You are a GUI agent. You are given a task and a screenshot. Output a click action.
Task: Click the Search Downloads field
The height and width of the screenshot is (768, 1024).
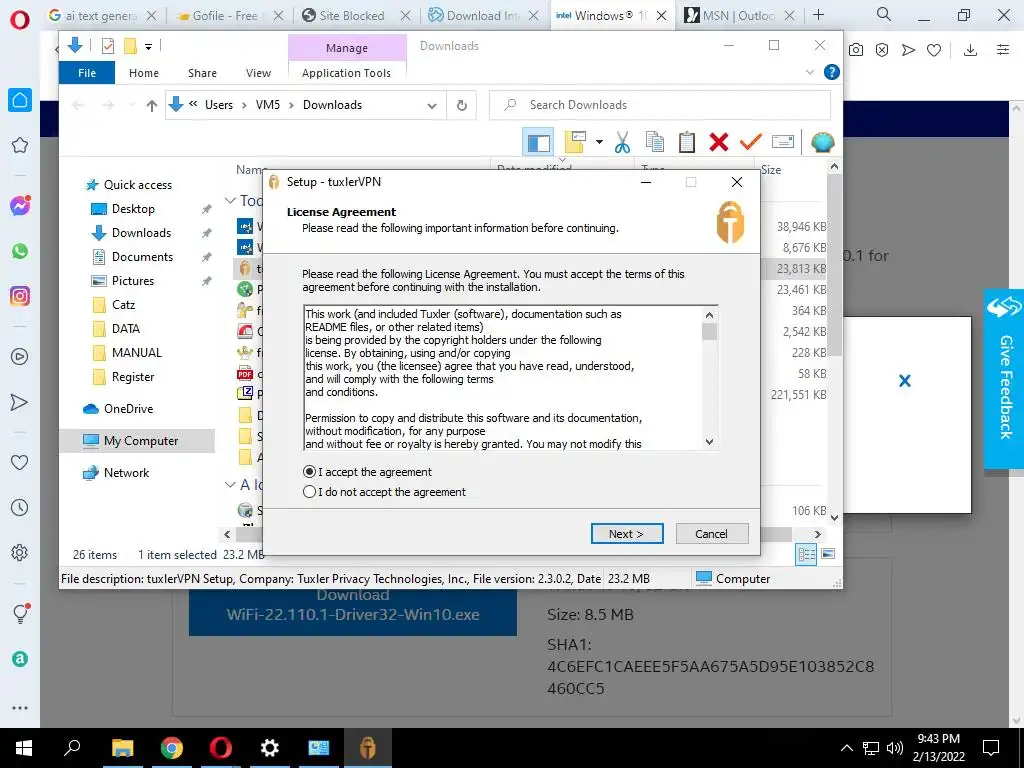pos(660,105)
